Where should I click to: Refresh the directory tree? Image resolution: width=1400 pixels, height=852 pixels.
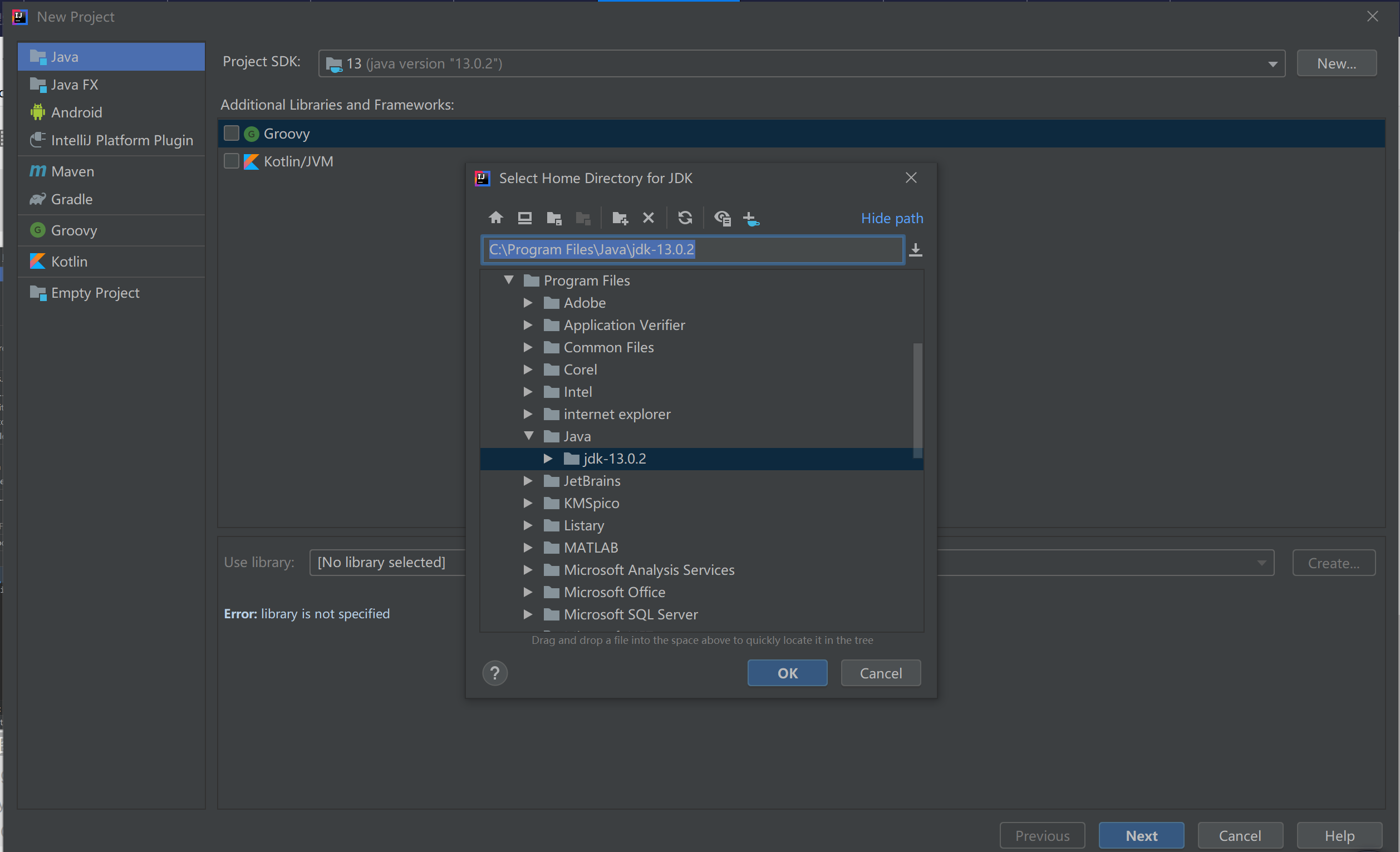(x=685, y=218)
